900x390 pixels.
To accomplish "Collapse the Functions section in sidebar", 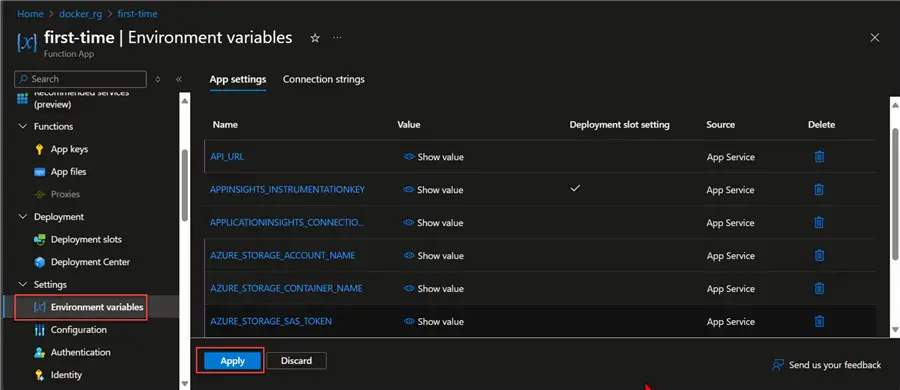I will coord(23,126).
